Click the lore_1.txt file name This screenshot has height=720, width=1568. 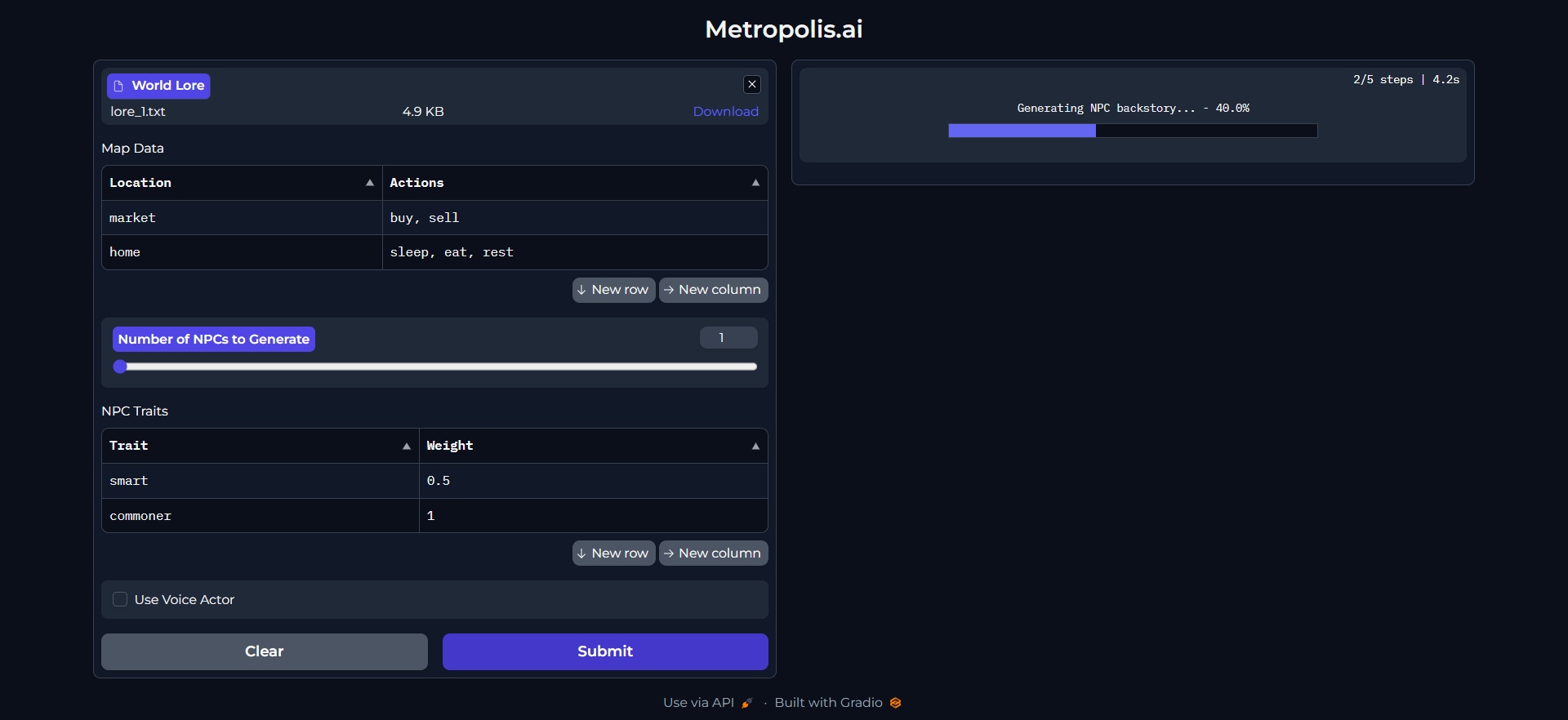138,111
